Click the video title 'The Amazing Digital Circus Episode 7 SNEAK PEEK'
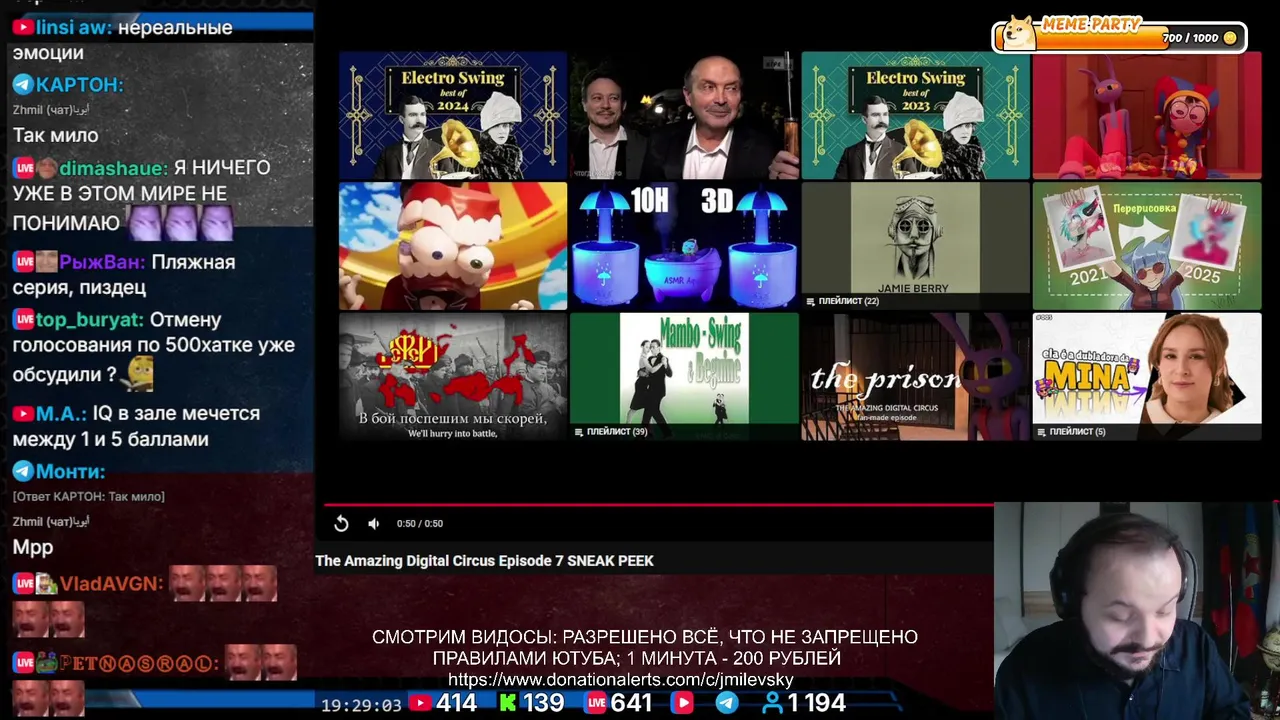 (x=485, y=561)
